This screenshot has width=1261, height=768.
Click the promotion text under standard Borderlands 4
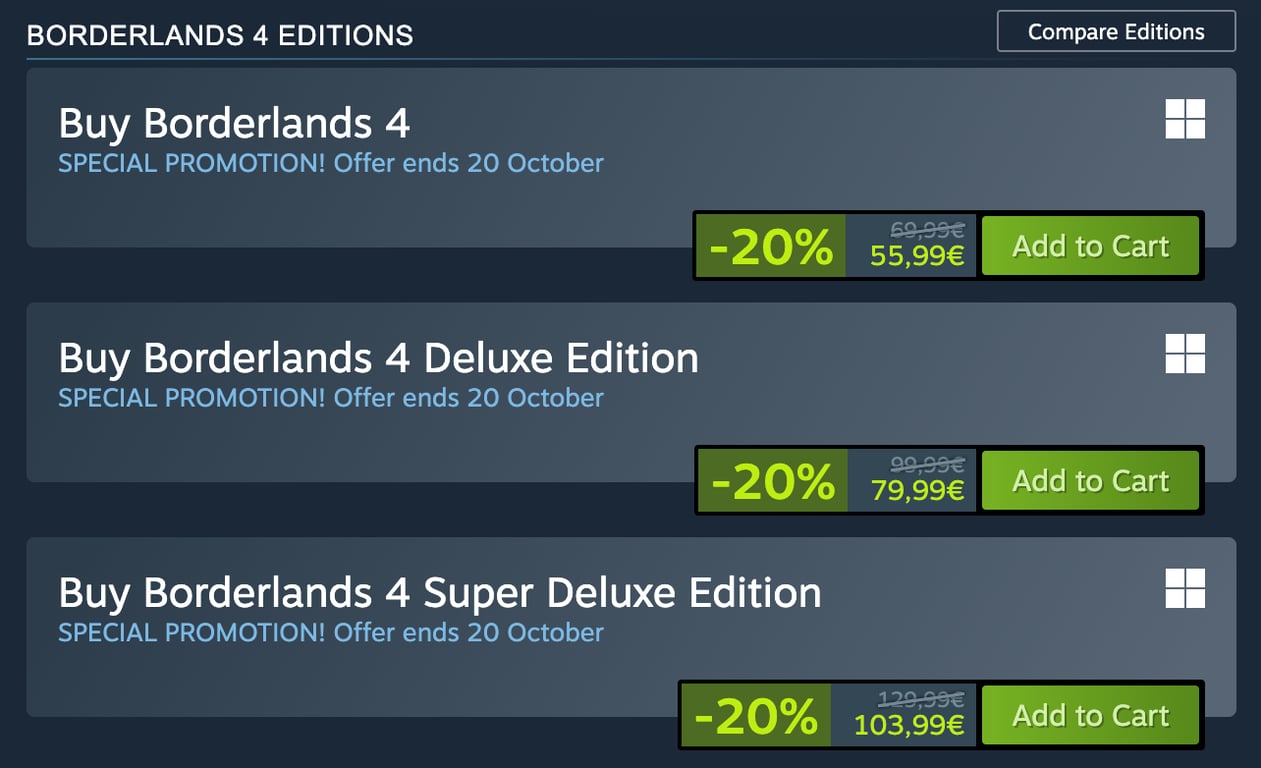pos(330,163)
